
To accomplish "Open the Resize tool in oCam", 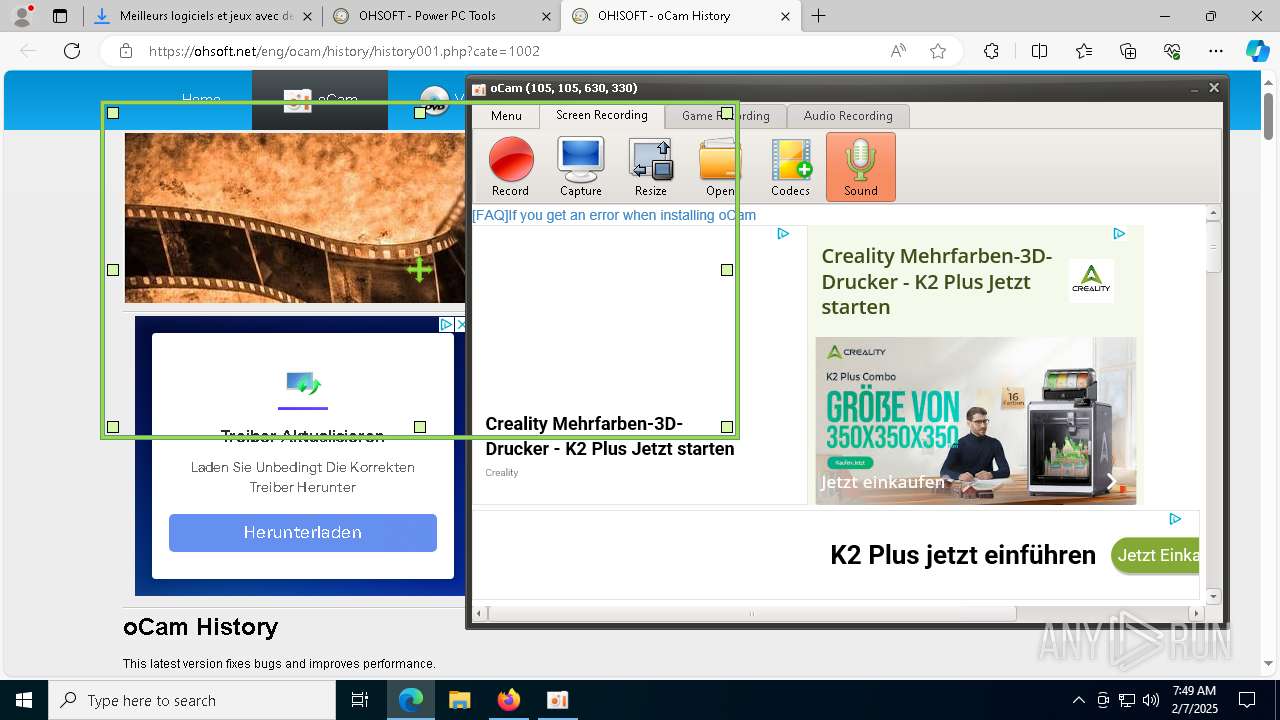I will coord(650,167).
